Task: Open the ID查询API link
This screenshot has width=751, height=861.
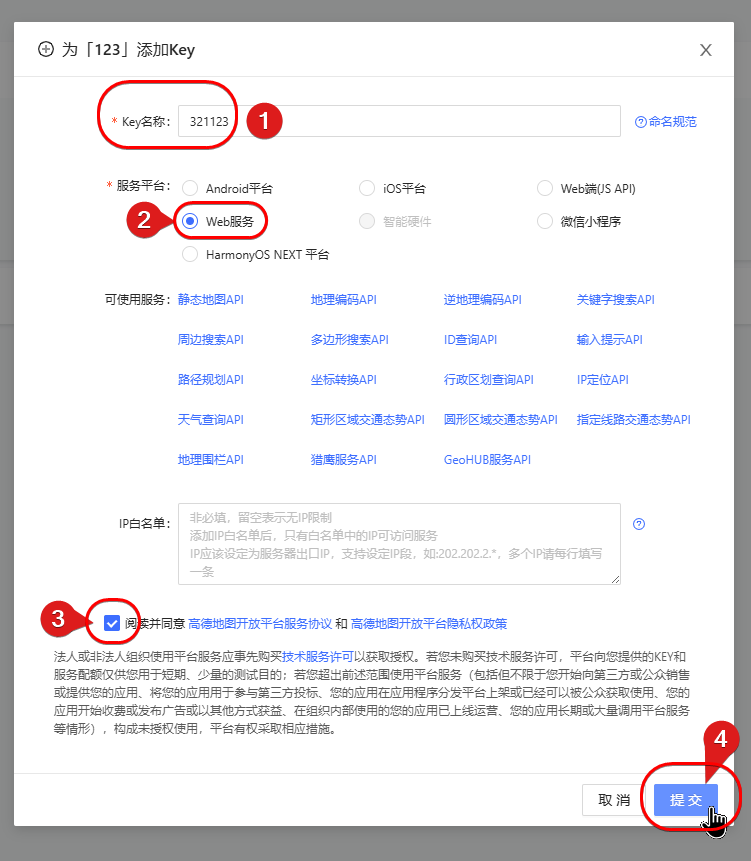Action: (470, 340)
